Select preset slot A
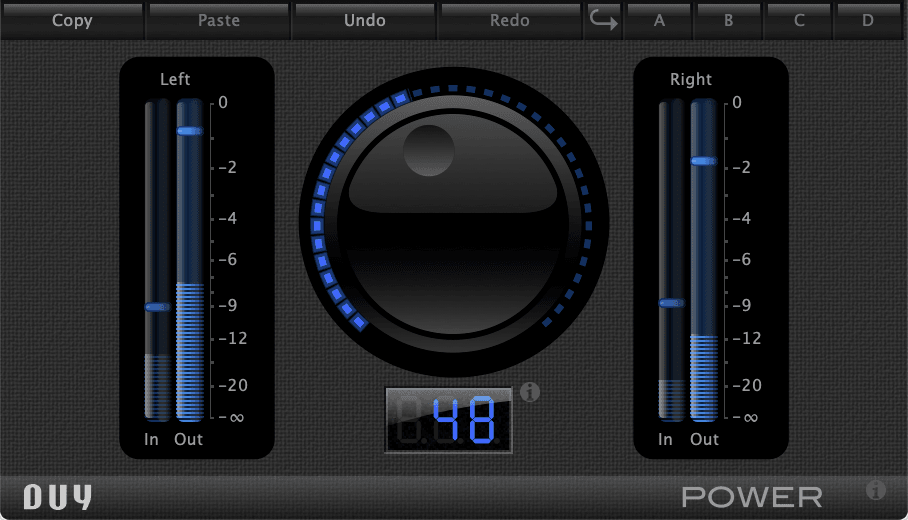The image size is (908, 520). pyautogui.click(x=659, y=20)
